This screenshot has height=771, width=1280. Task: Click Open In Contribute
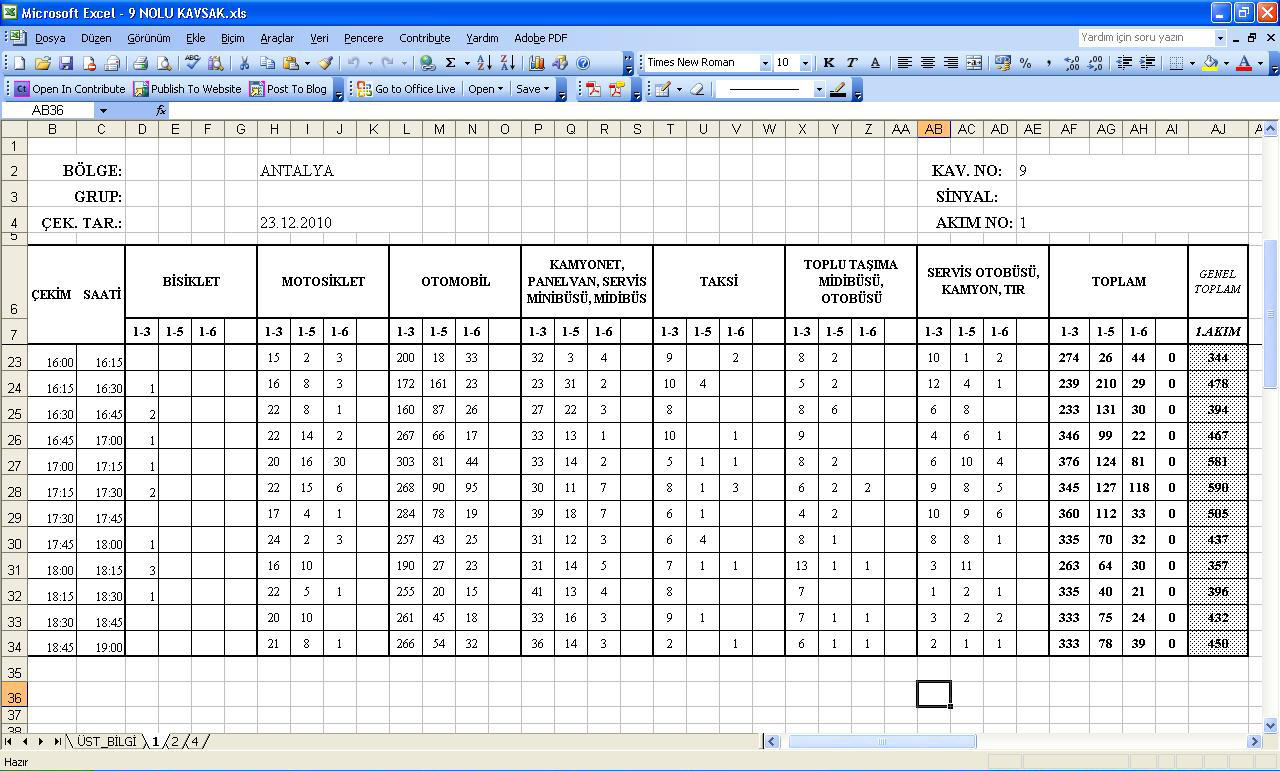tap(69, 89)
